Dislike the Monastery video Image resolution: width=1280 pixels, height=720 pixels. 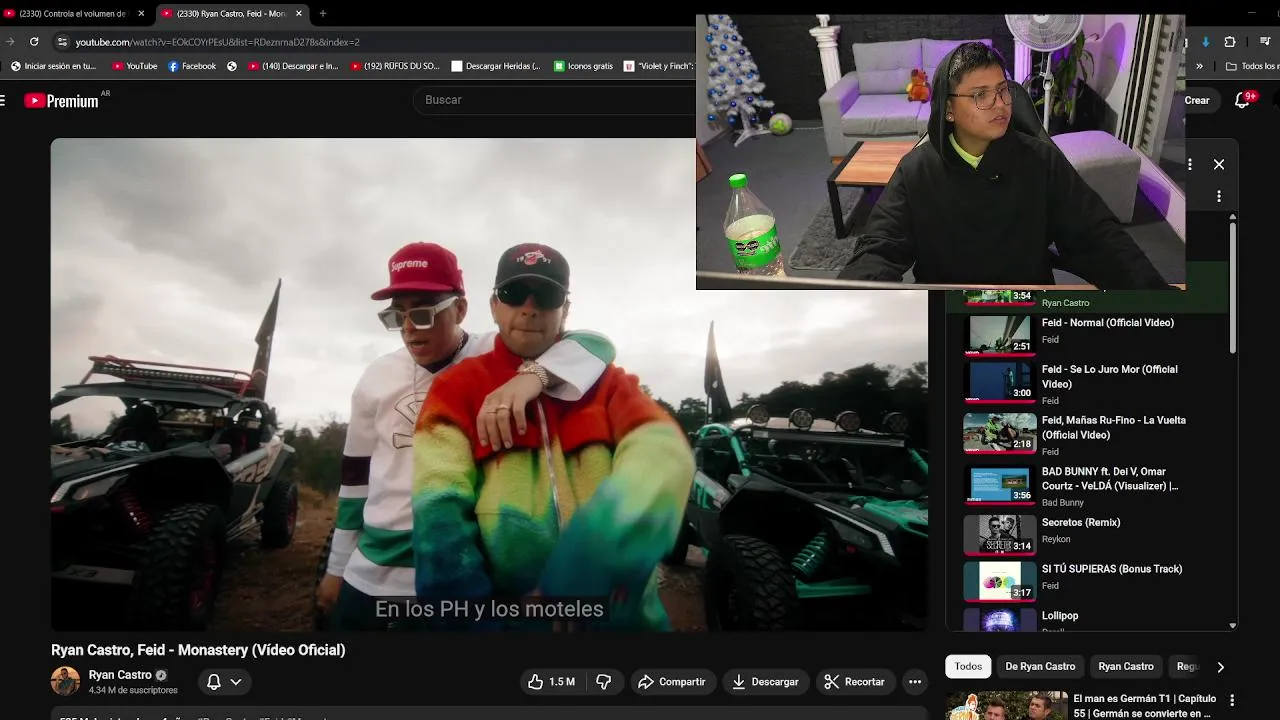tap(604, 682)
